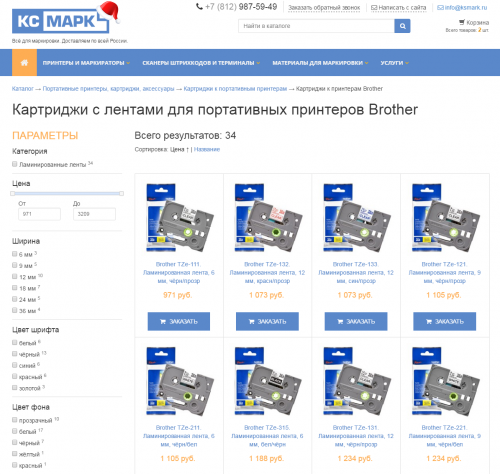Filter by 18 мм width

click(15, 288)
